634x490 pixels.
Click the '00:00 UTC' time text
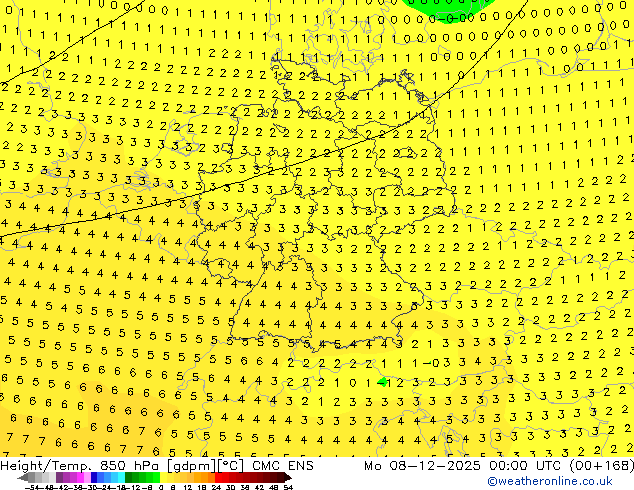tap(527, 466)
